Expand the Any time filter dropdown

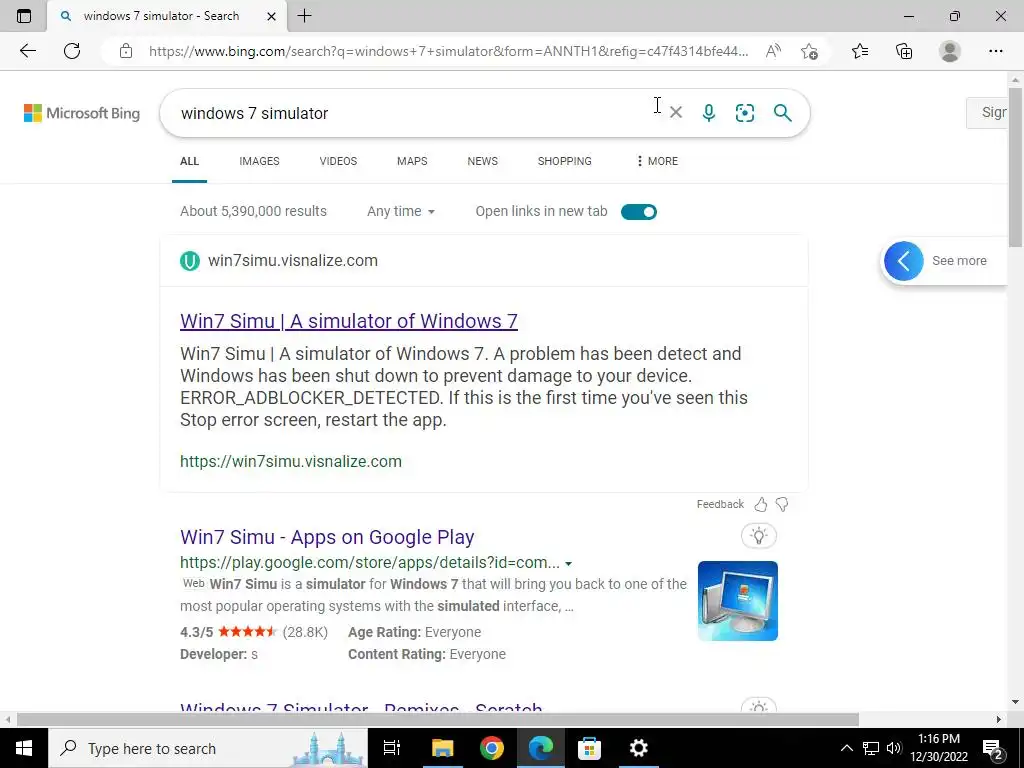(x=400, y=211)
